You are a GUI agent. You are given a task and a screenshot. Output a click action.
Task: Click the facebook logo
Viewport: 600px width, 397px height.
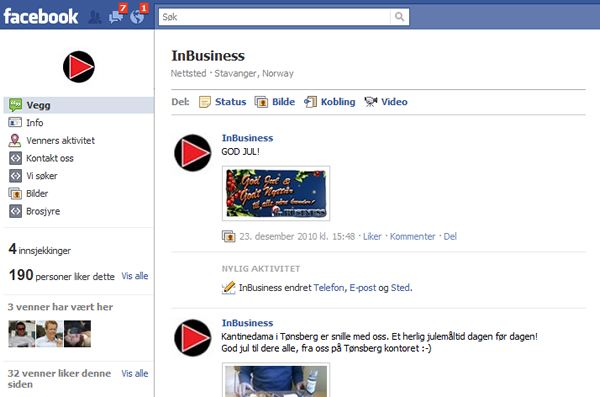coord(41,17)
